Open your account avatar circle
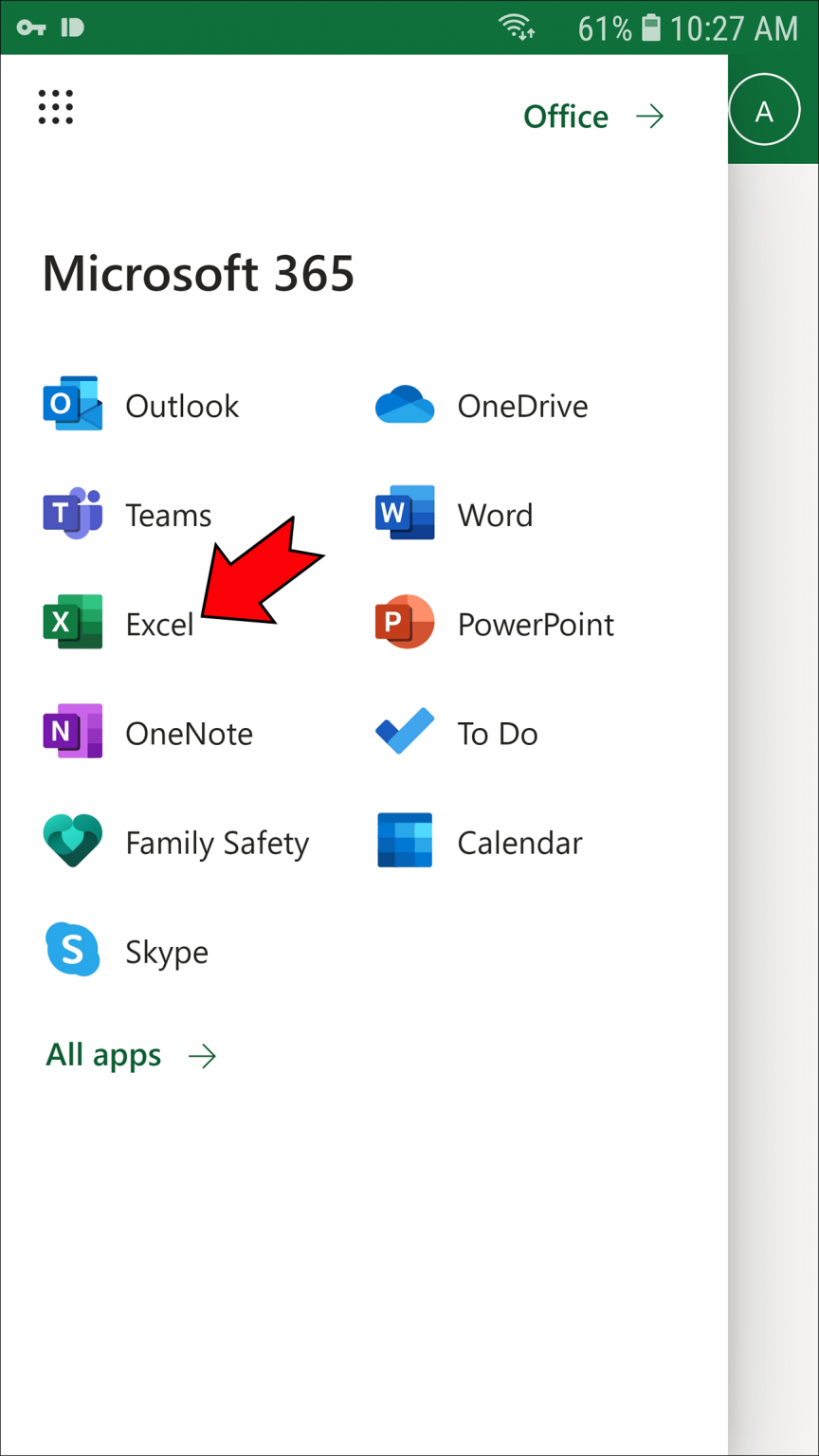The width and height of the screenshot is (819, 1456). point(764,108)
